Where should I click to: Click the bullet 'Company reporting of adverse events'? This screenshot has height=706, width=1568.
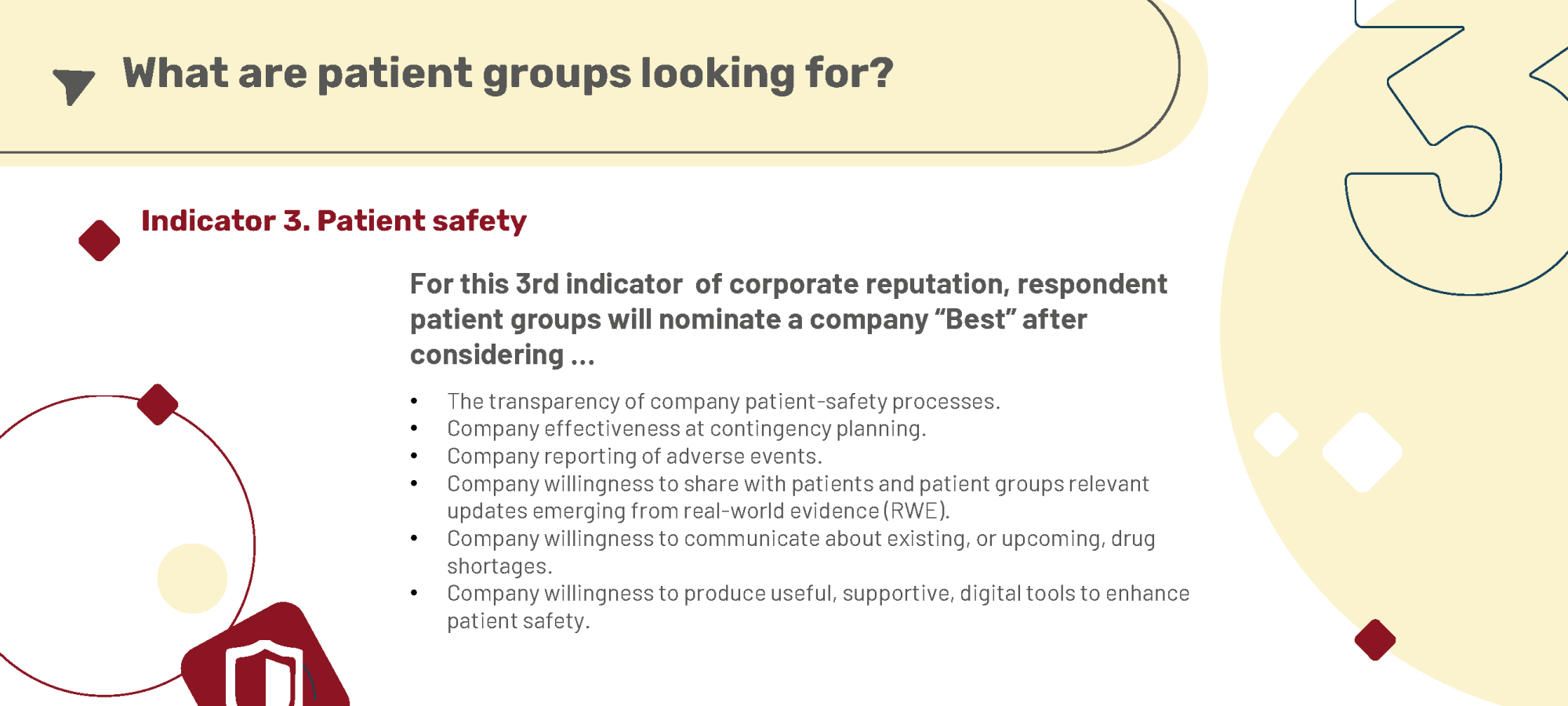point(635,457)
